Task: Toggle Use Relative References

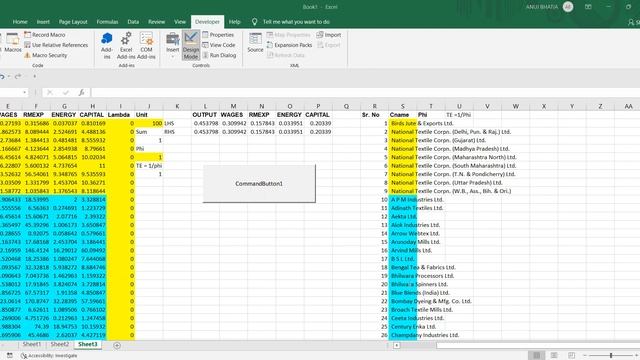Action: click(56, 45)
